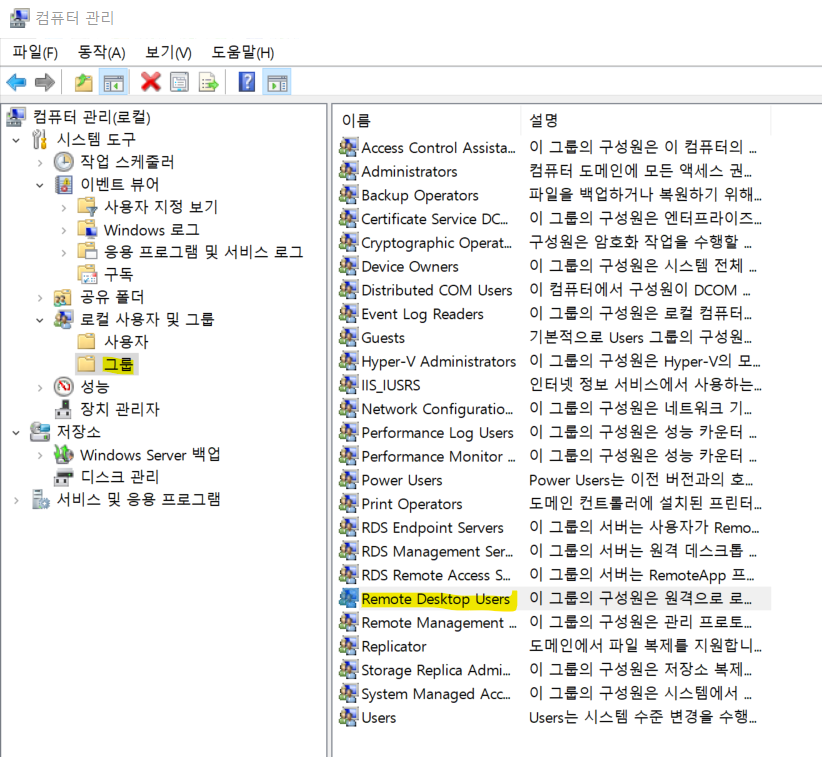This screenshot has height=757, width=822.
Task: Click the 작업 스케줄러 clock icon
Action: 63,162
